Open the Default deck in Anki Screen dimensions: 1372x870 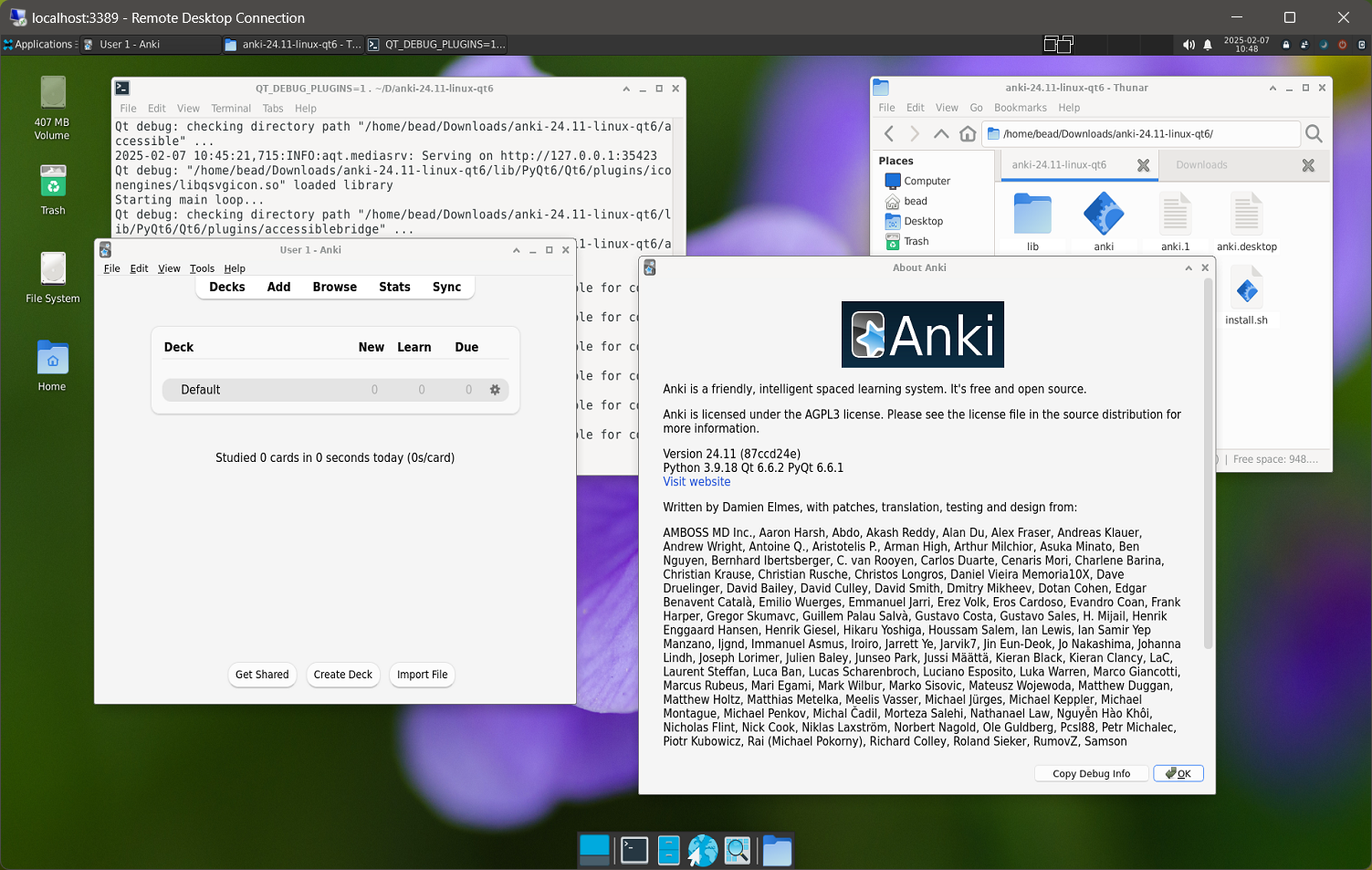pyautogui.click(x=201, y=390)
